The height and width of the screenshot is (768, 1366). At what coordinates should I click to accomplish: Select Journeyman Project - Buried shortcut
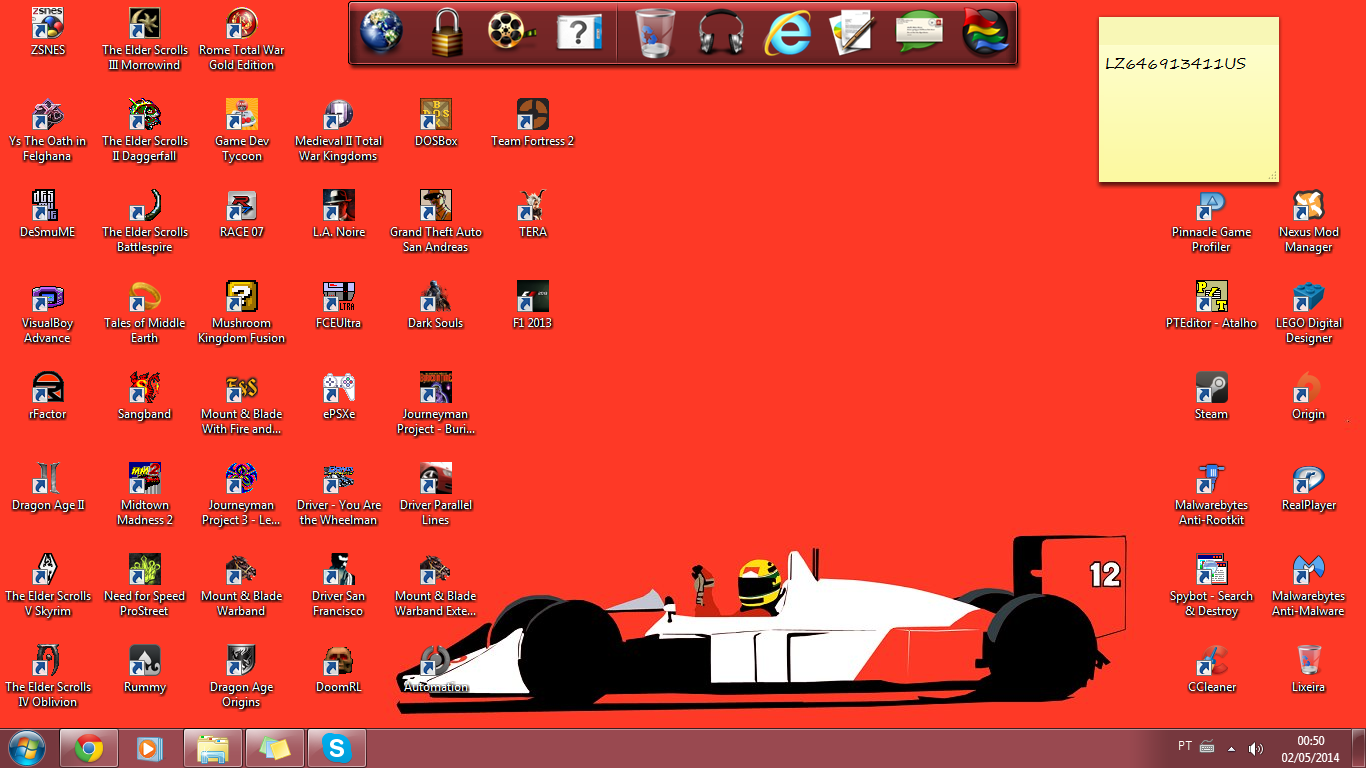[x=436, y=387]
